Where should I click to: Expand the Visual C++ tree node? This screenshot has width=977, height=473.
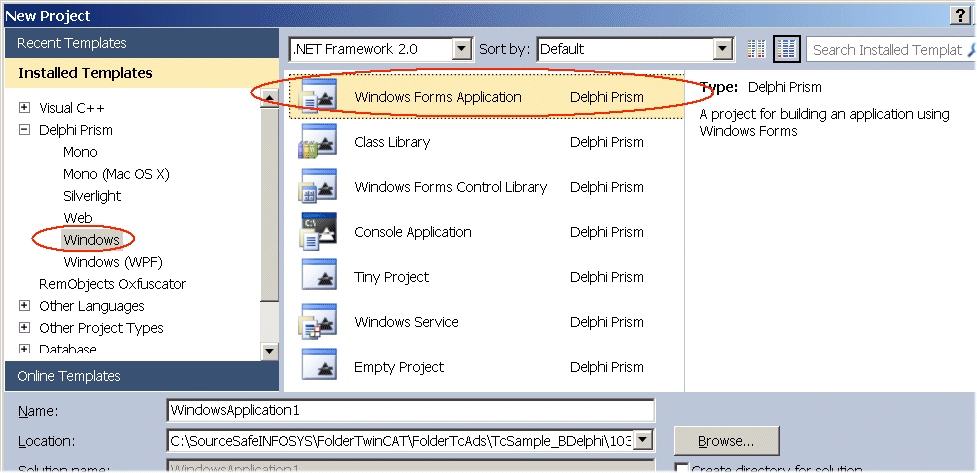click(24, 108)
